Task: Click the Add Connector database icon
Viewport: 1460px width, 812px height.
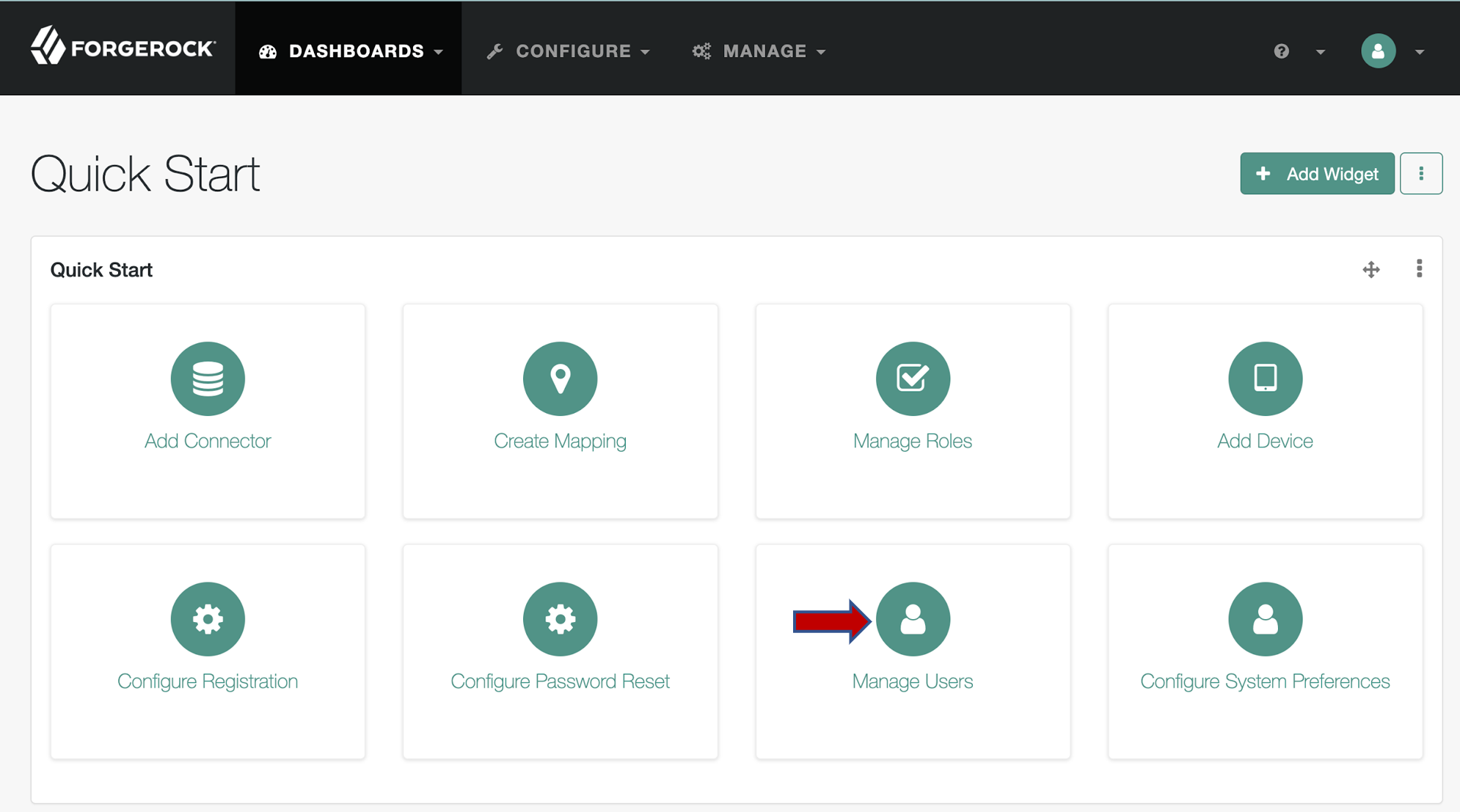Action: [208, 378]
